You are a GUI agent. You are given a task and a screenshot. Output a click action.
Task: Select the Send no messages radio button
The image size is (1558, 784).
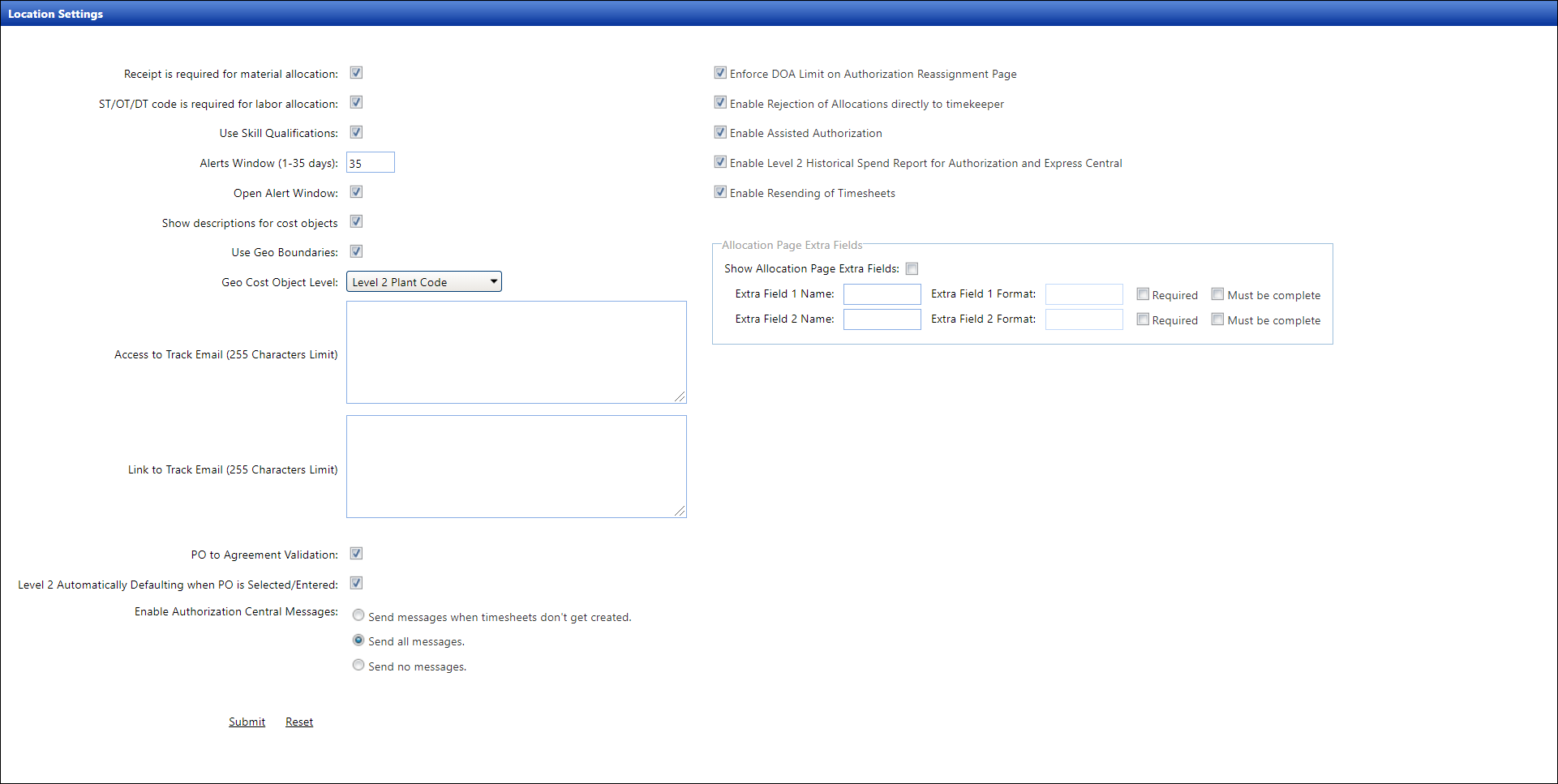pos(358,666)
